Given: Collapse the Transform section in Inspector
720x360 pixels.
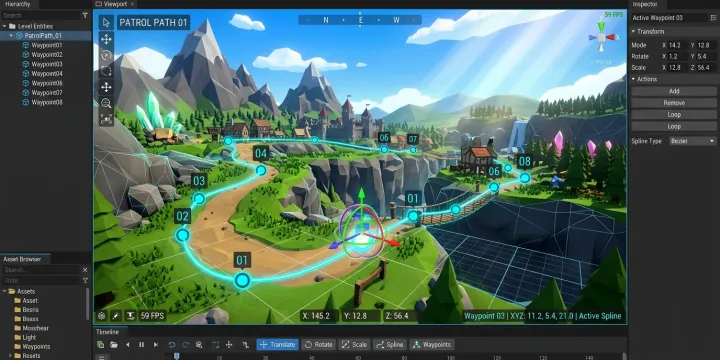Looking at the screenshot, I should coord(633,32).
